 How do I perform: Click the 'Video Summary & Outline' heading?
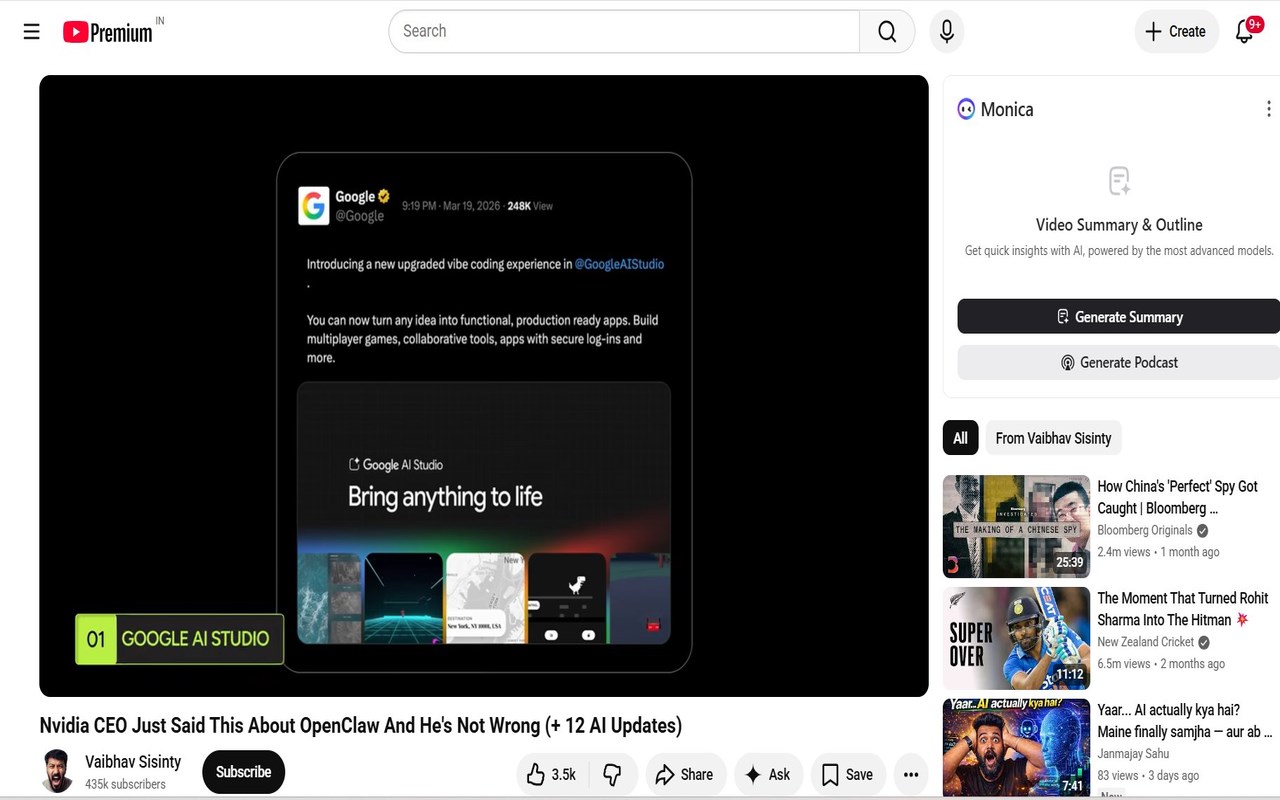pos(1119,225)
